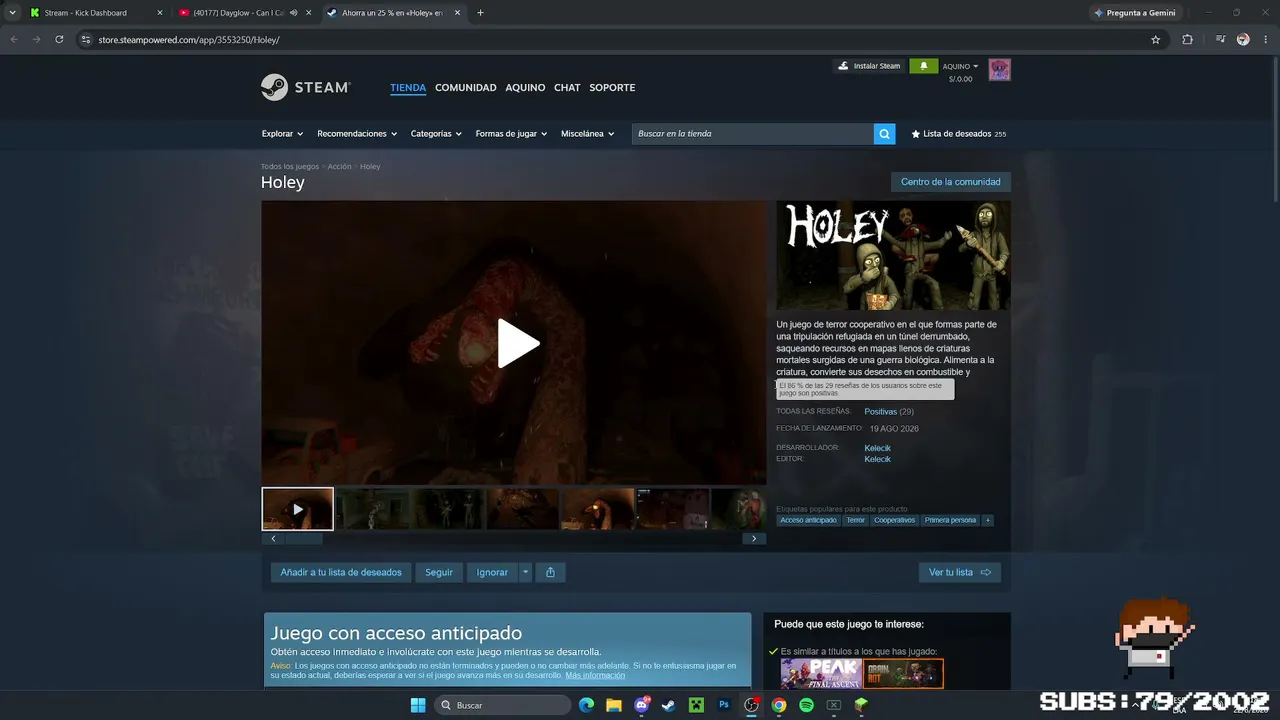Click the Buscar en la tienda search field
The image size is (1280, 720).
pos(752,134)
